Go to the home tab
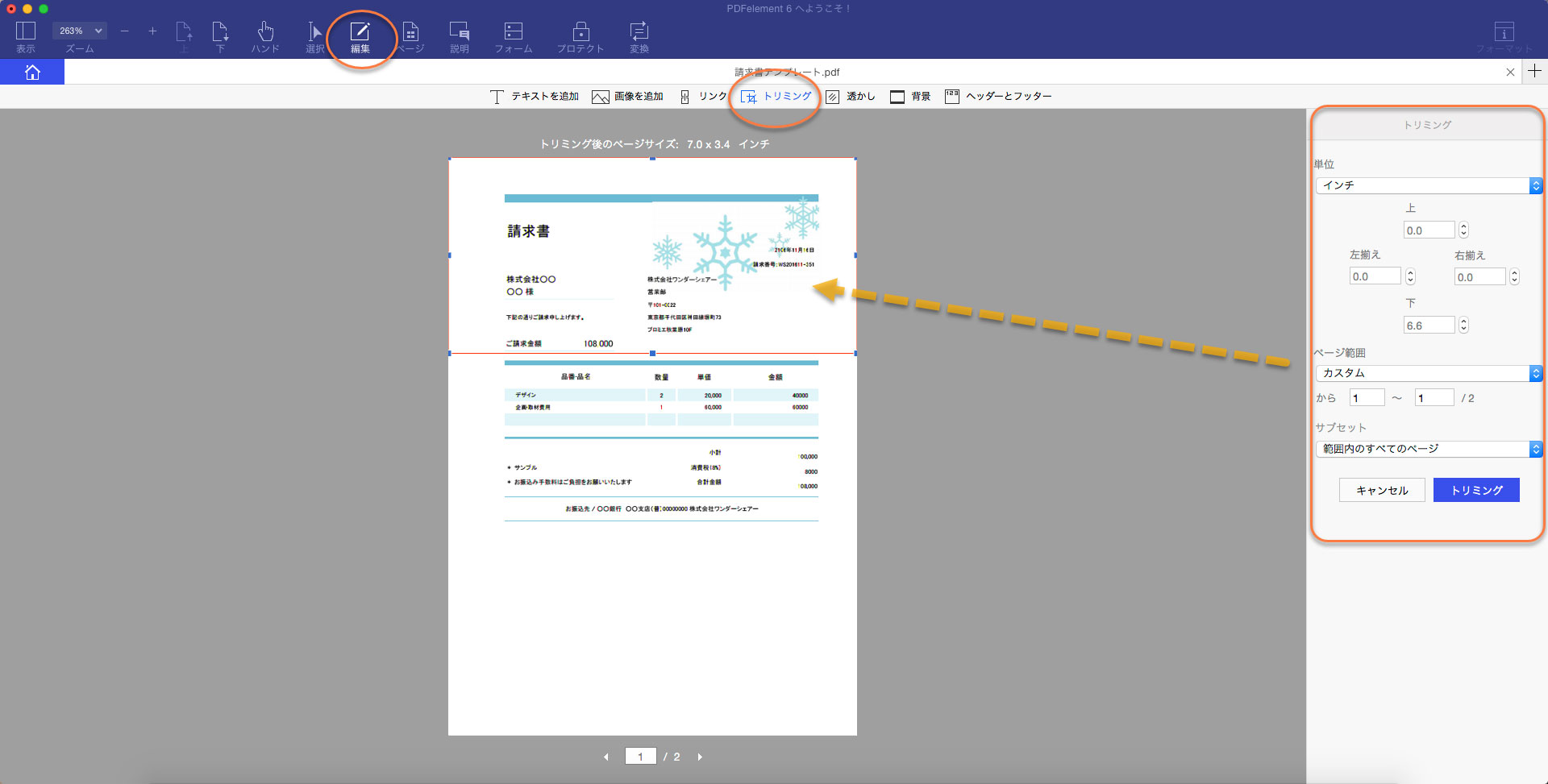1548x784 pixels. [x=32, y=72]
